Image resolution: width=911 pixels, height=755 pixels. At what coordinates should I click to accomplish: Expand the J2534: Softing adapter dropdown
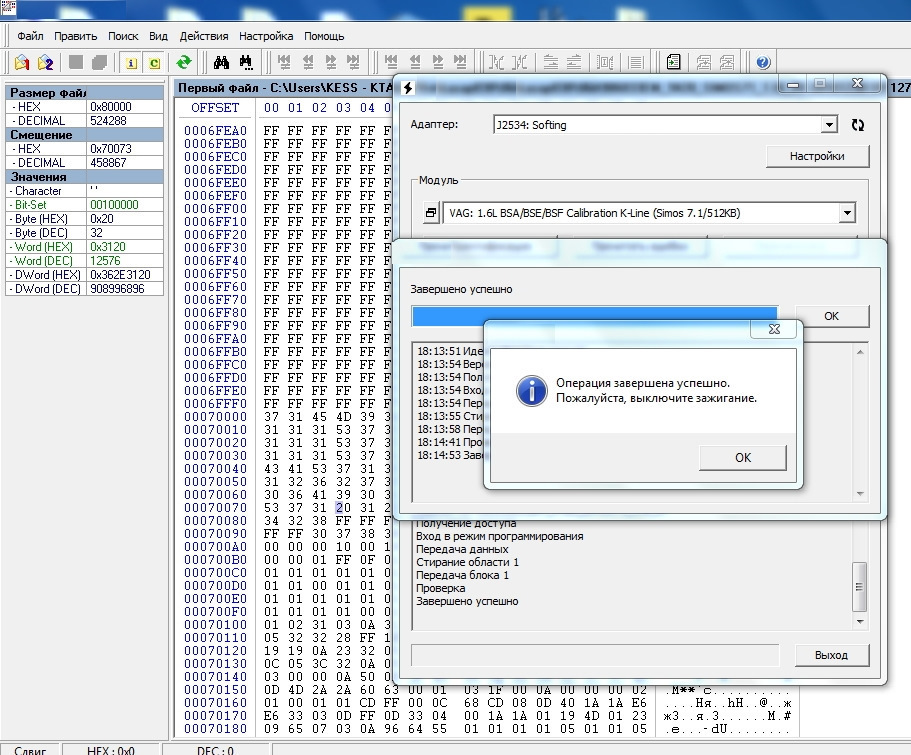829,124
